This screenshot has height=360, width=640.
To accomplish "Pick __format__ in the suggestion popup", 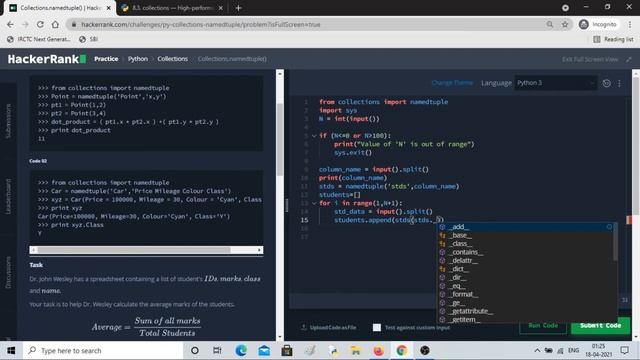I will tap(526, 294).
